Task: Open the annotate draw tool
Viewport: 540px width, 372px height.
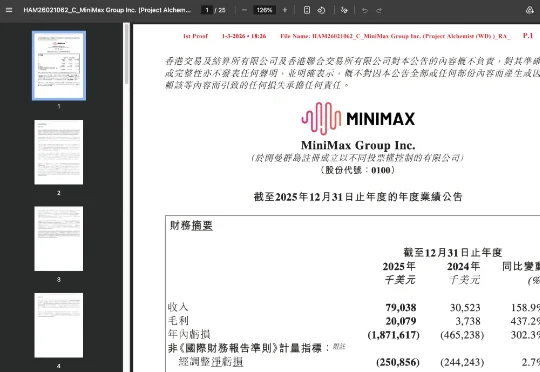Action: [x=344, y=10]
